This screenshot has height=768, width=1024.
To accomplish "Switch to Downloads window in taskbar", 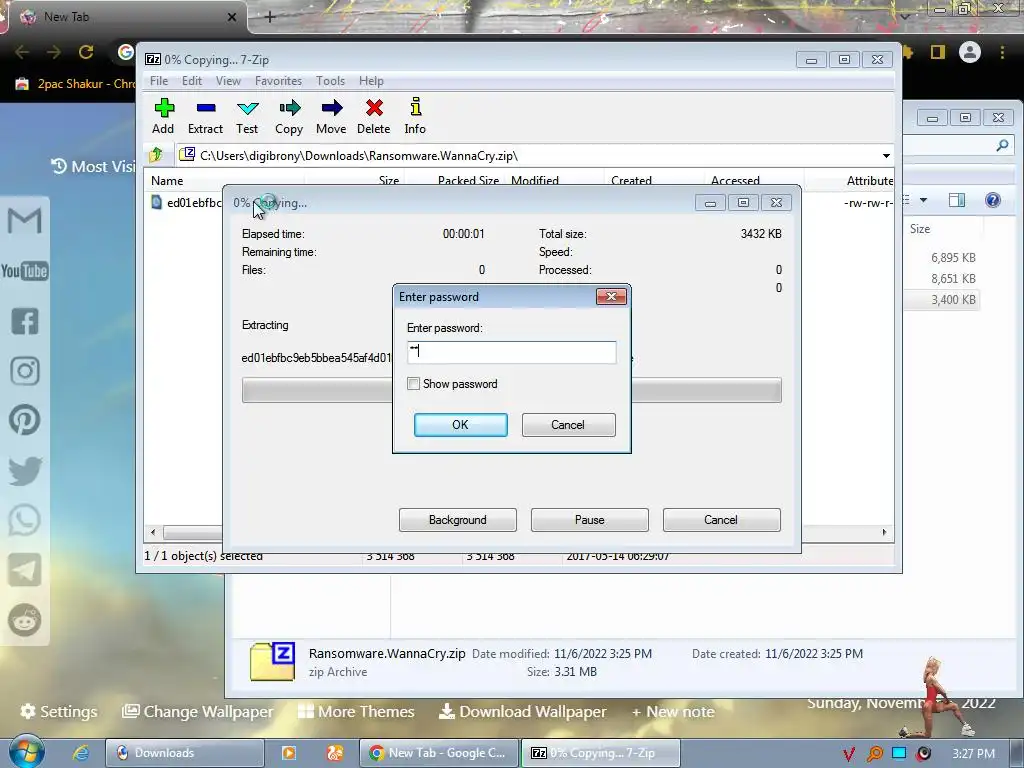I will point(185,753).
